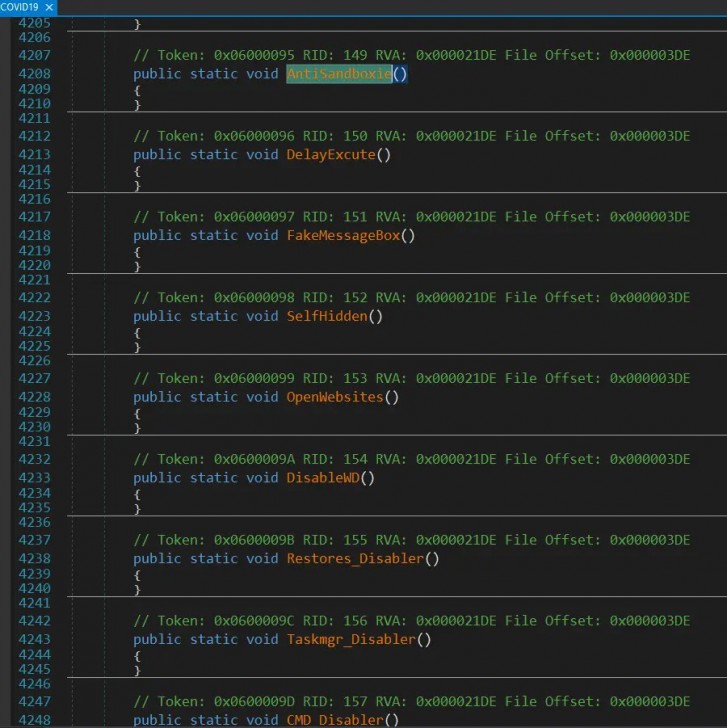
Task: Select the AntiSandboxie method name
Action: (x=339, y=74)
